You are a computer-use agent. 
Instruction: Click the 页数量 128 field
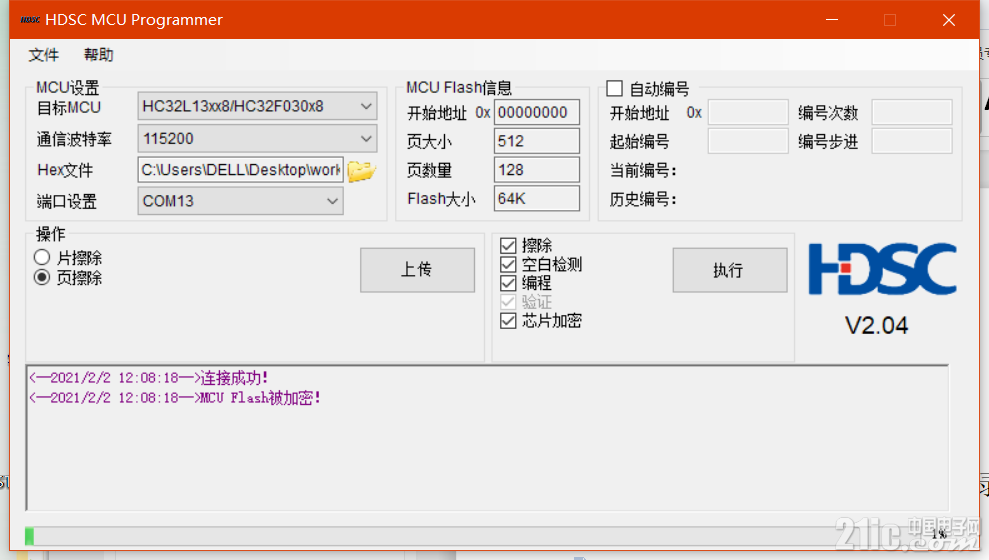pos(537,170)
